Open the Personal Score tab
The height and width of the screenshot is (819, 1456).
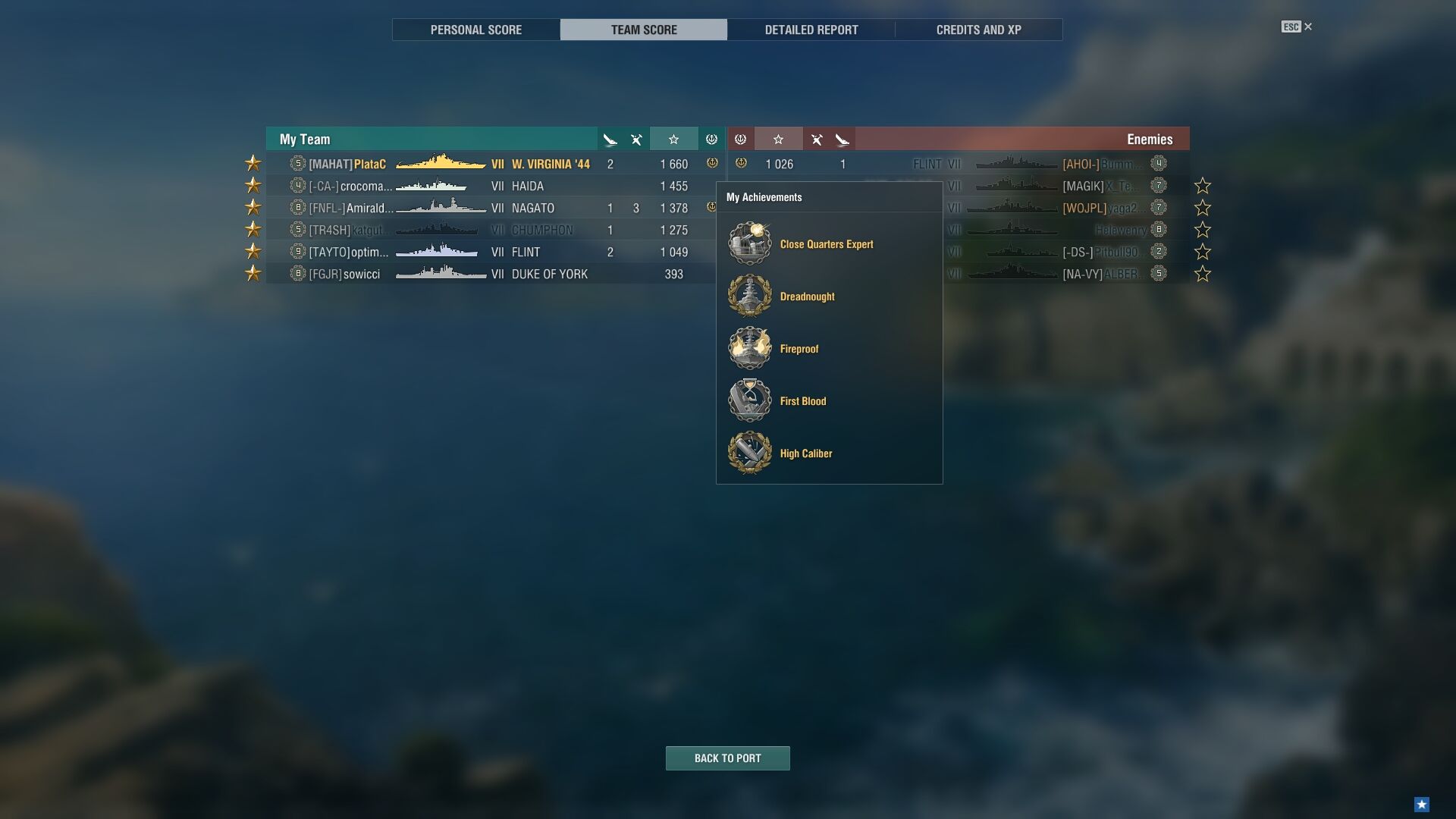coord(476,30)
